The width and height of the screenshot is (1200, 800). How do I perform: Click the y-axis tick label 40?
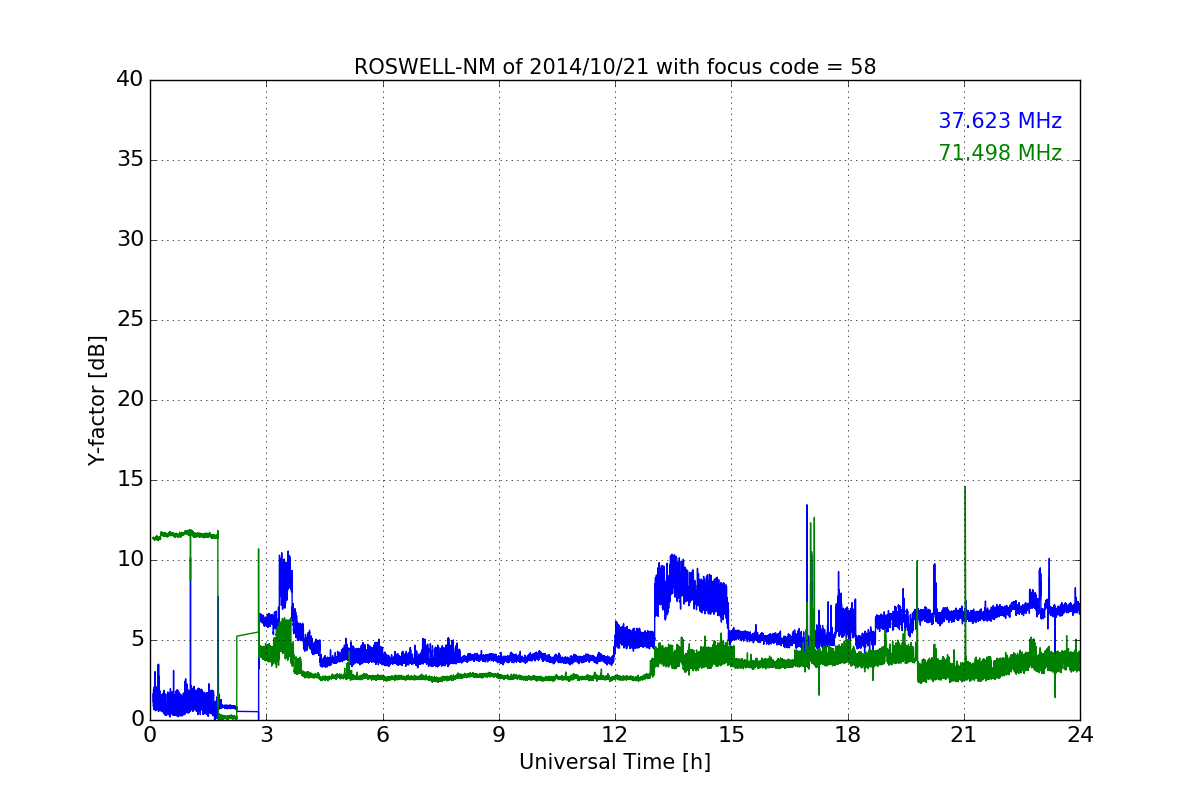tap(129, 80)
